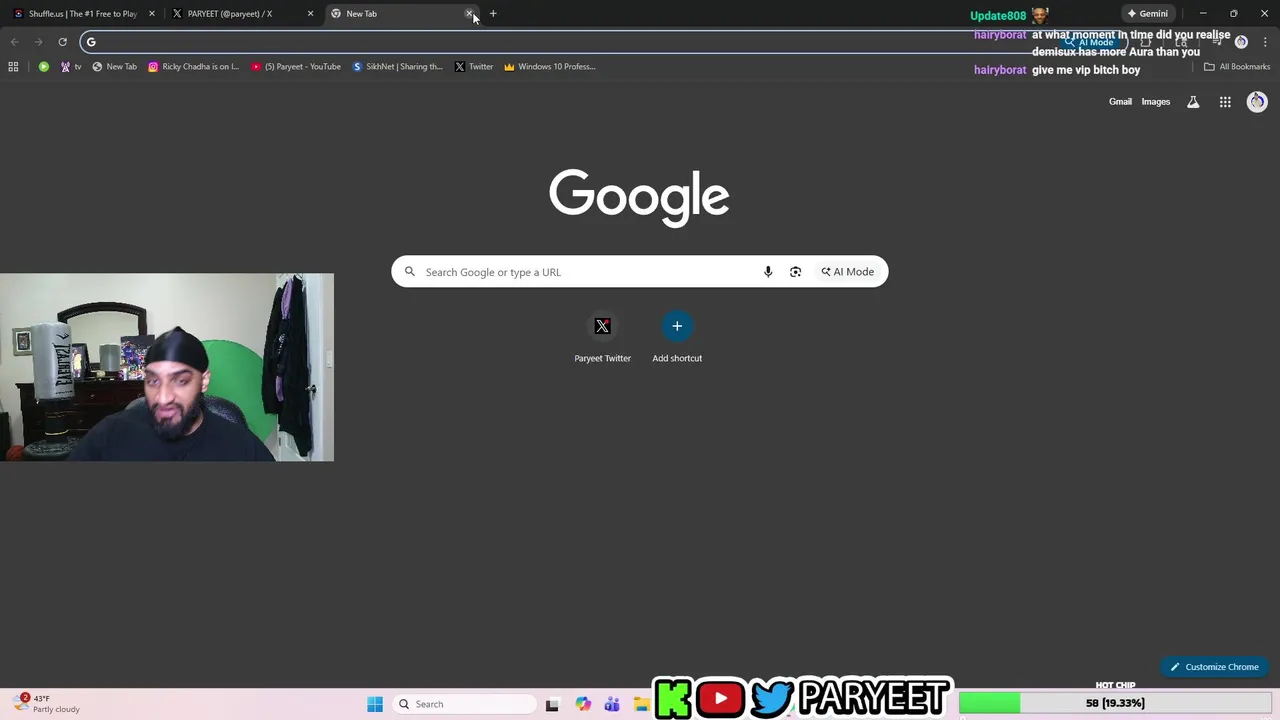The height and width of the screenshot is (720, 1280).
Task: Open the Chrome three-dot menu
Action: point(1265,42)
